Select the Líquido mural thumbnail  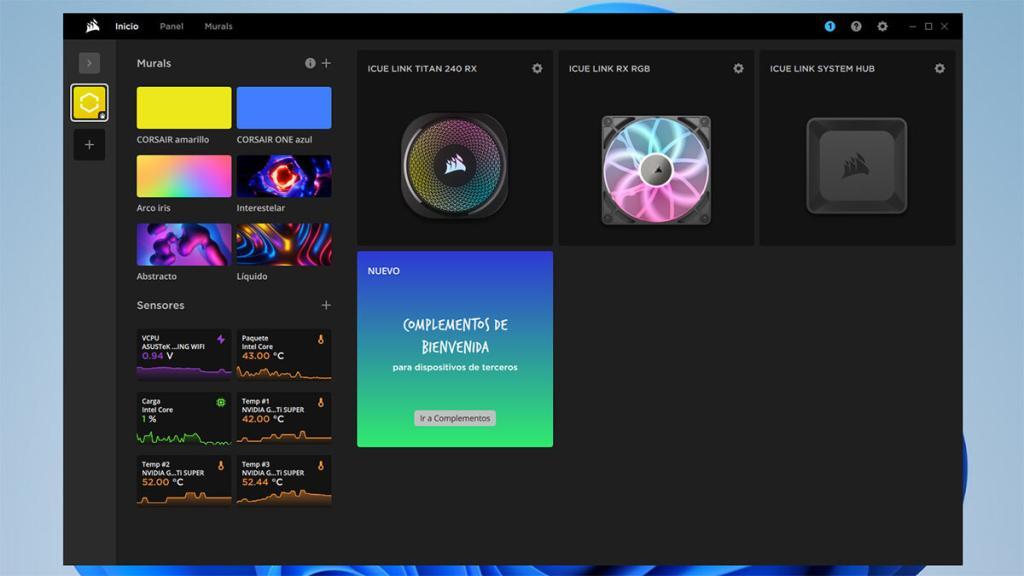pyautogui.click(x=283, y=244)
